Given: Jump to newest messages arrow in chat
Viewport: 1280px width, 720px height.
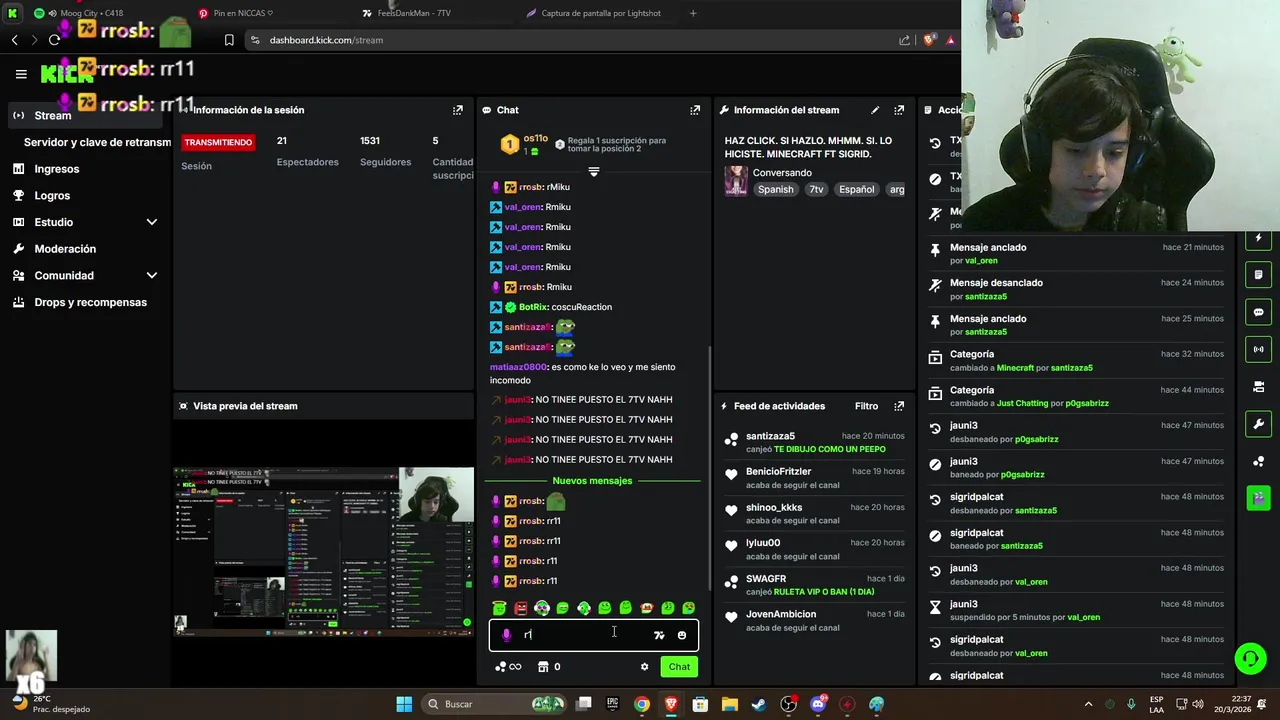Looking at the screenshot, I should 593,172.
